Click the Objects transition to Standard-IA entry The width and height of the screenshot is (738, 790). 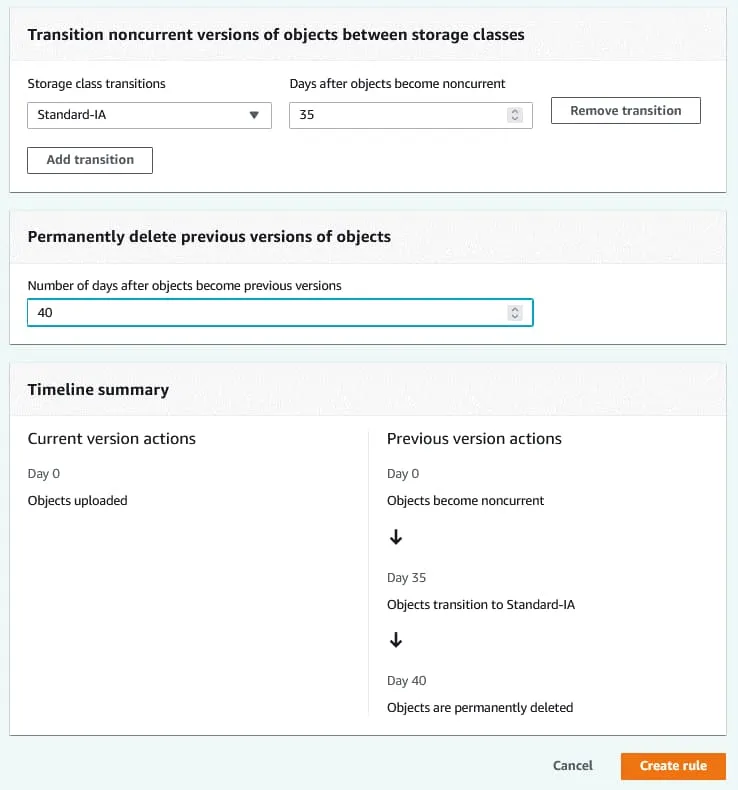(481, 604)
